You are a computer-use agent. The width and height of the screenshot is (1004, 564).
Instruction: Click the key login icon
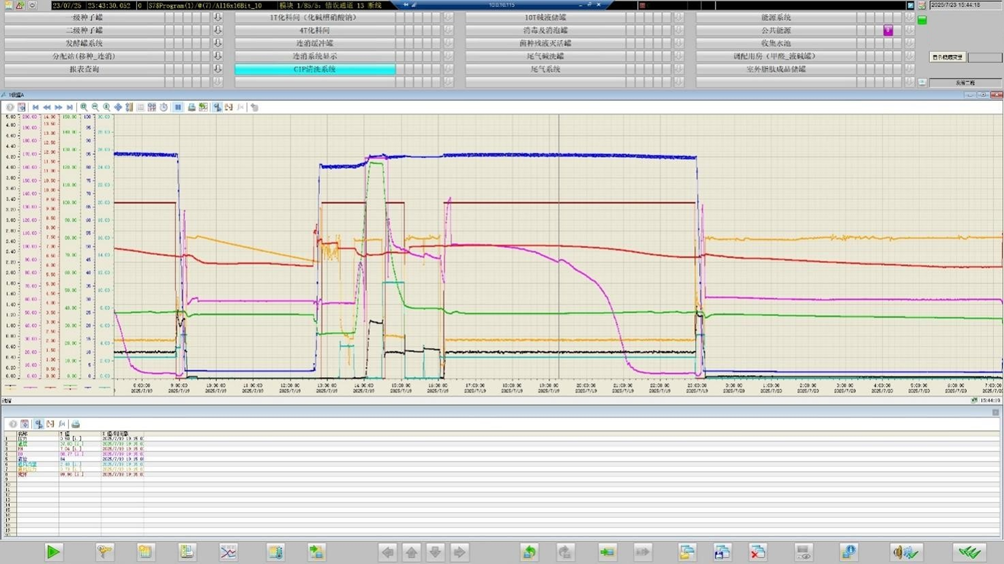point(104,552)
